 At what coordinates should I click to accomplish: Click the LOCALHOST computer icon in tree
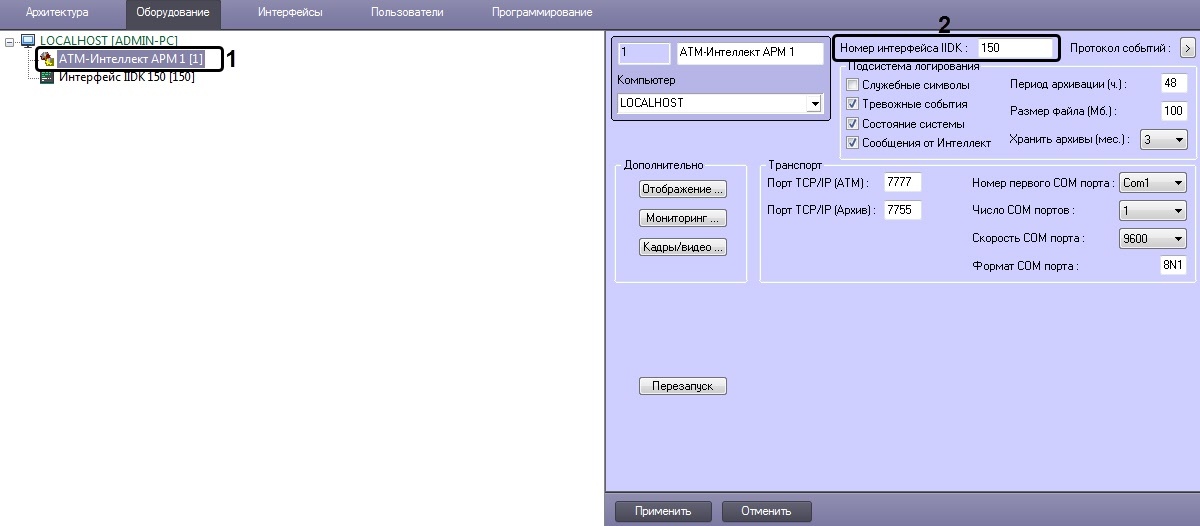(x=27, y=41)
